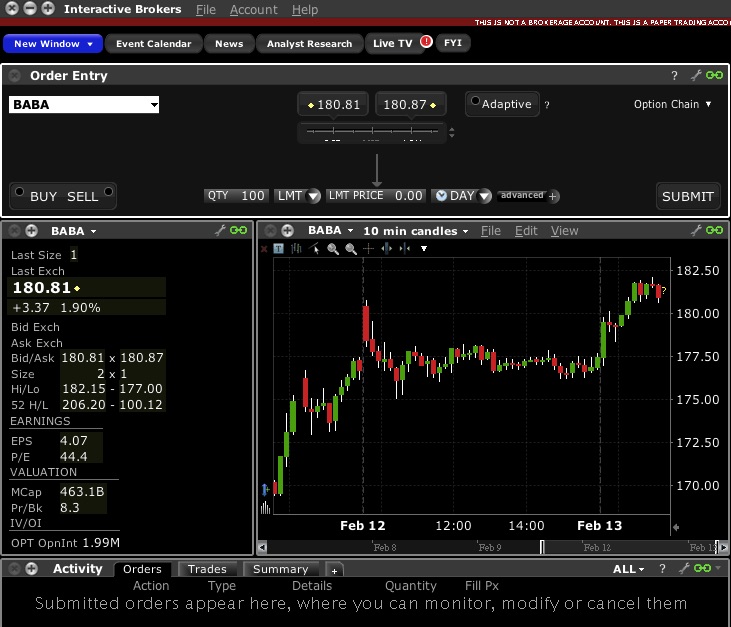Image resolution: width=731 pixels, height=627 pixels.
Task: Open chart panel wrench configuration
Action: tap(696, 230)
